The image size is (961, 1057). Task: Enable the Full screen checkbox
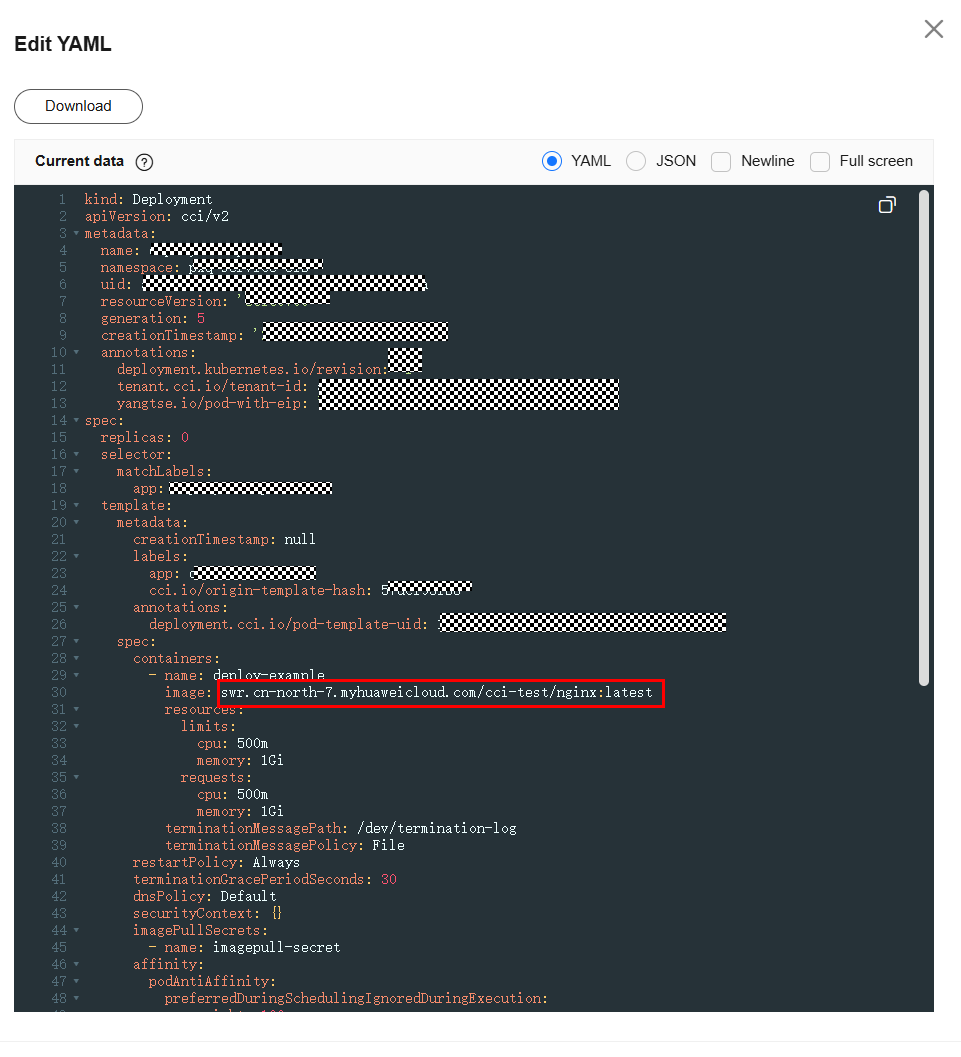(819, 162)
